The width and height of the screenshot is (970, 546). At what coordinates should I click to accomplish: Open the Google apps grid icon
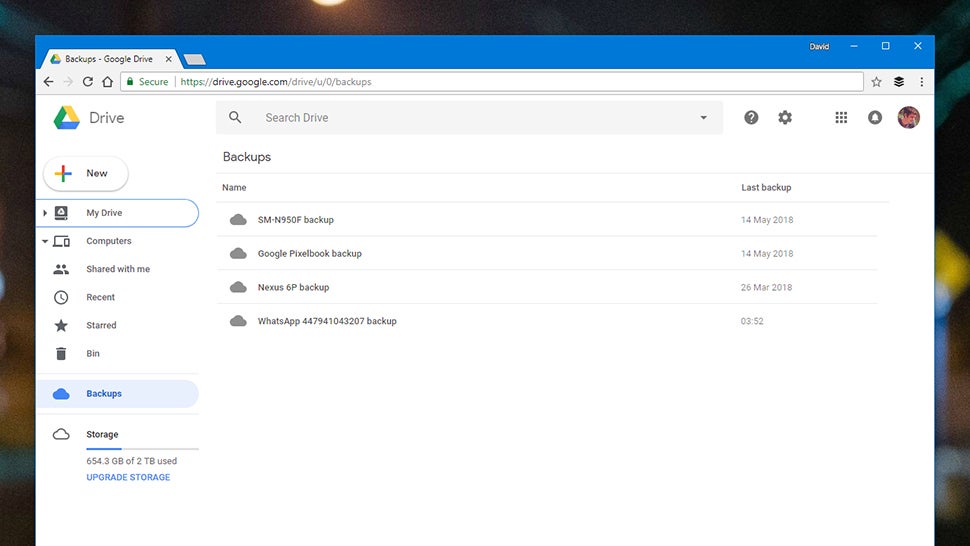click(841, 117)
